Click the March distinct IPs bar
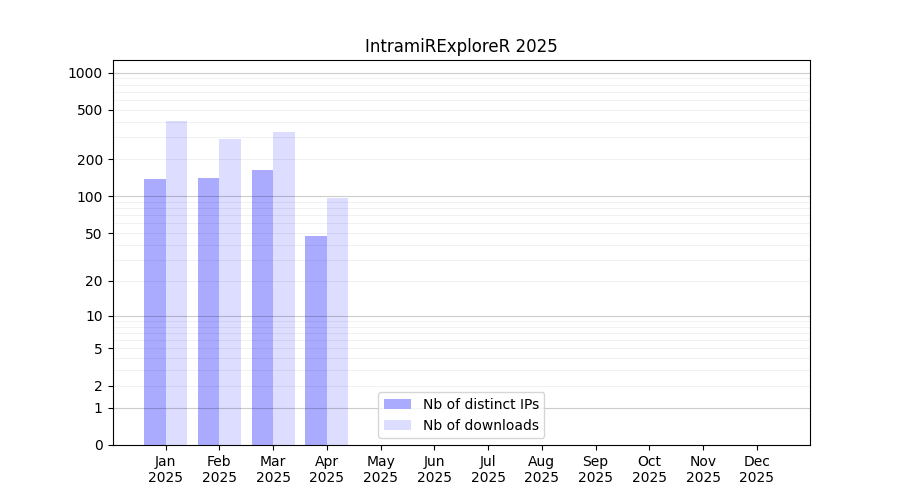 [262, 307]
